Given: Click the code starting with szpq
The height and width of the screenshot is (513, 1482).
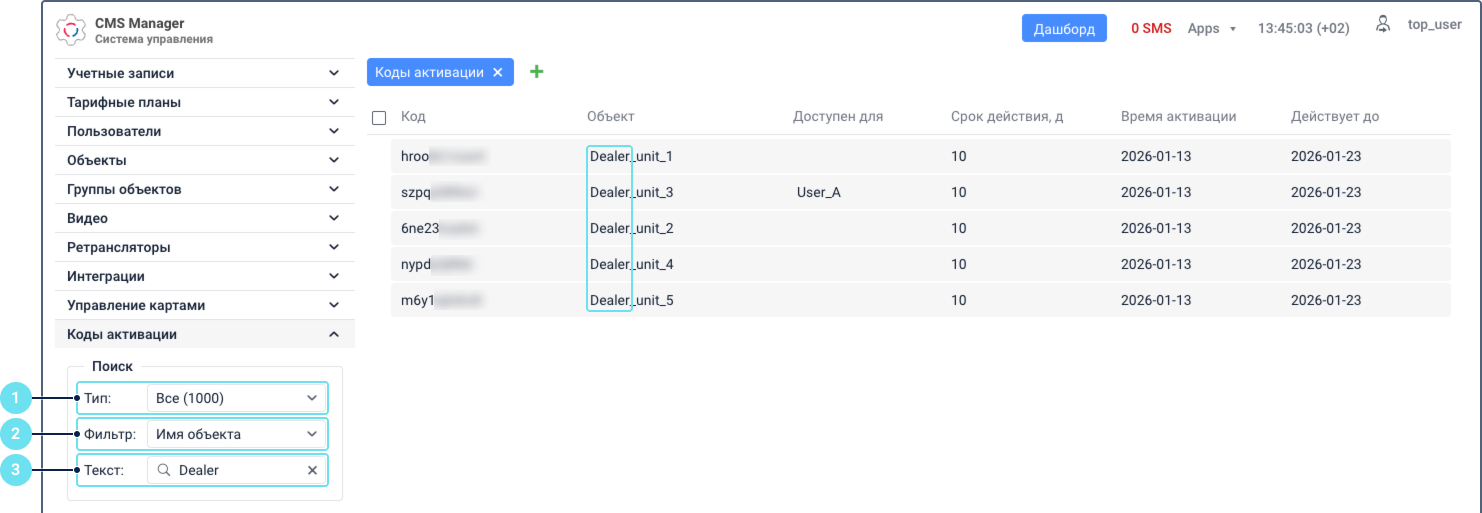Looking at the screenshot, I should coord(440,192).
